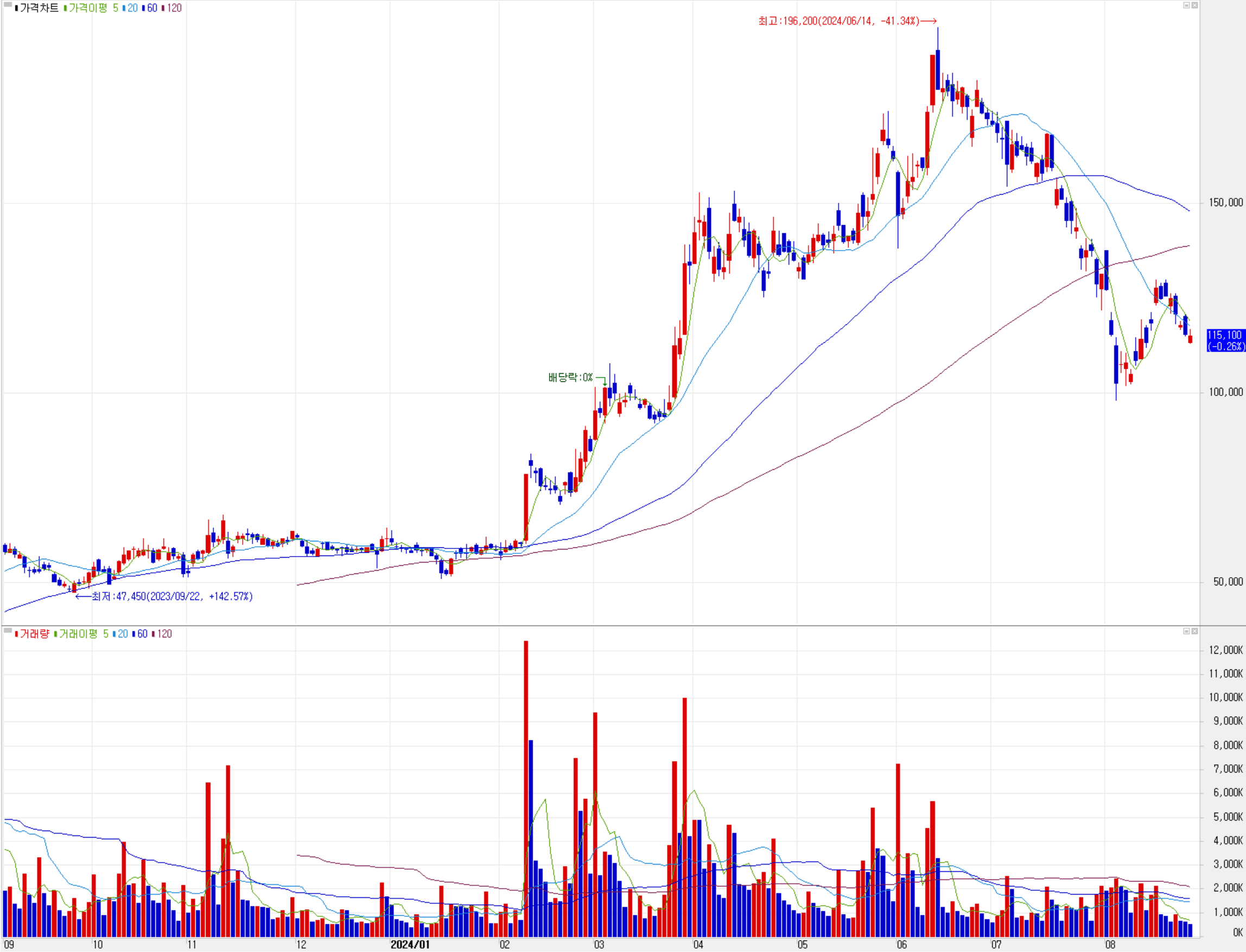Click purple 120 volume moving average legend
This screenshot has width=1246, height=952.
164,634
